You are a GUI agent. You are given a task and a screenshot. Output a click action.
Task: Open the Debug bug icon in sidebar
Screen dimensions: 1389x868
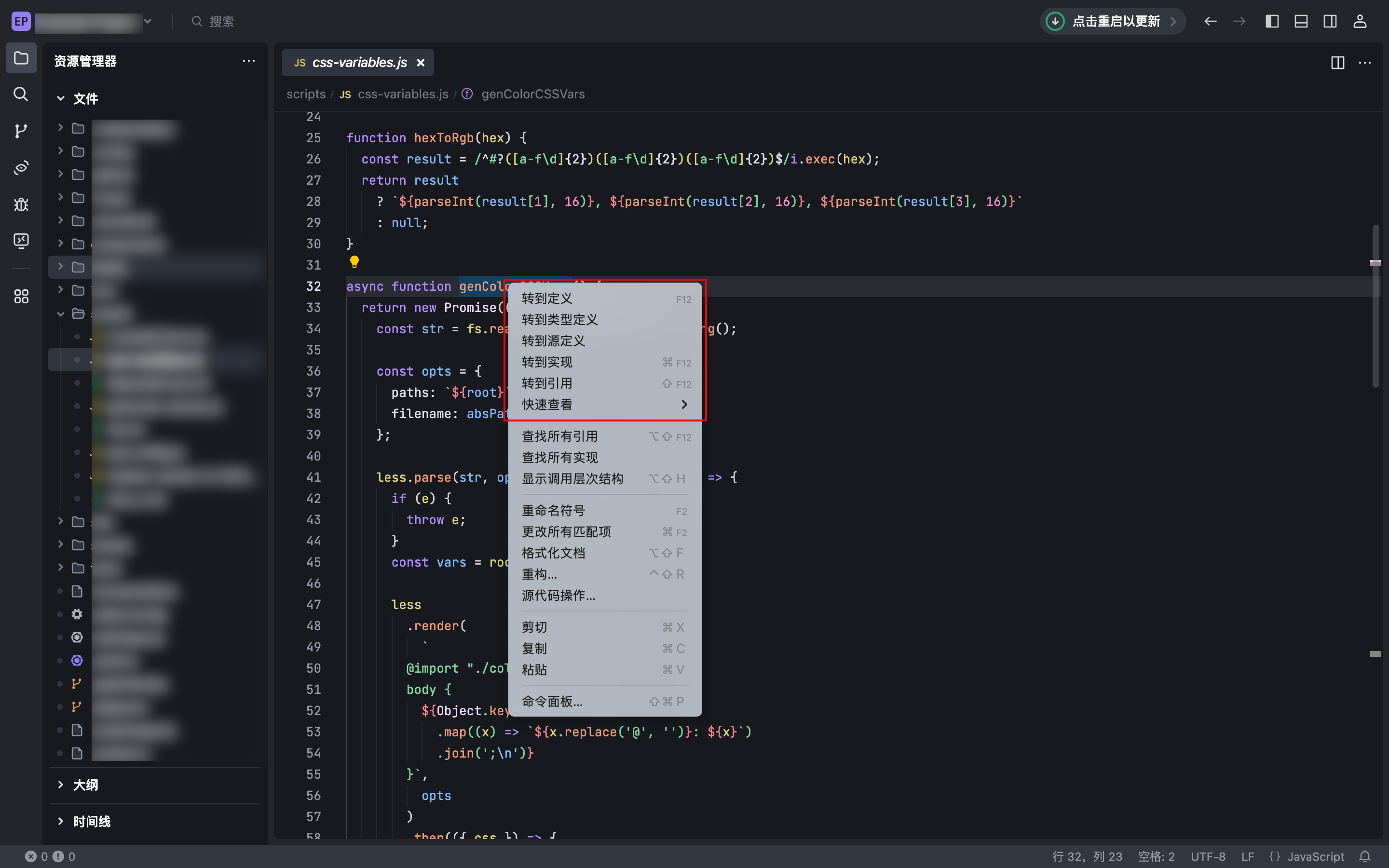pyautogui.click(x=21, y=204)
